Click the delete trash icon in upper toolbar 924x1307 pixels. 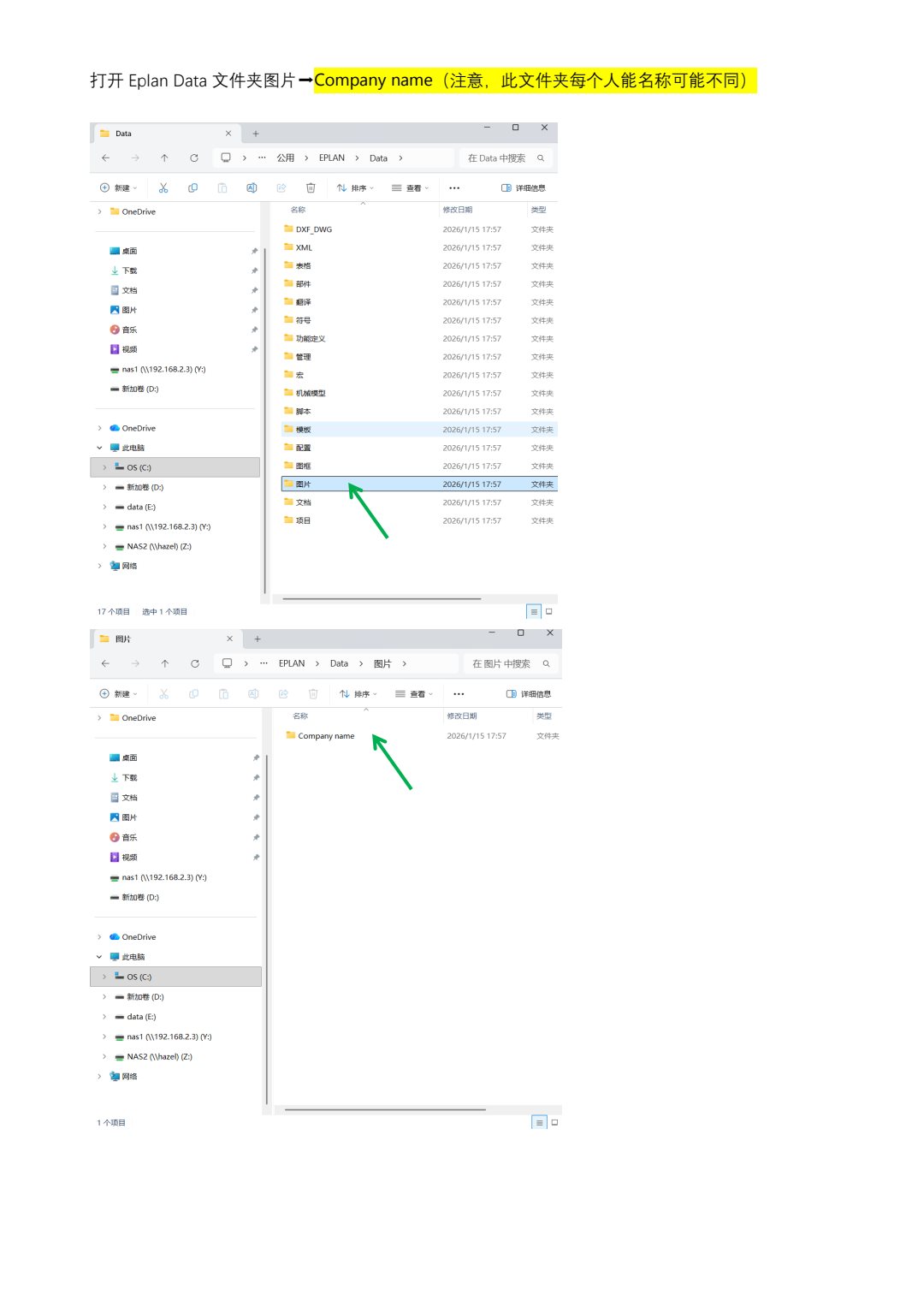pos(311,187)
